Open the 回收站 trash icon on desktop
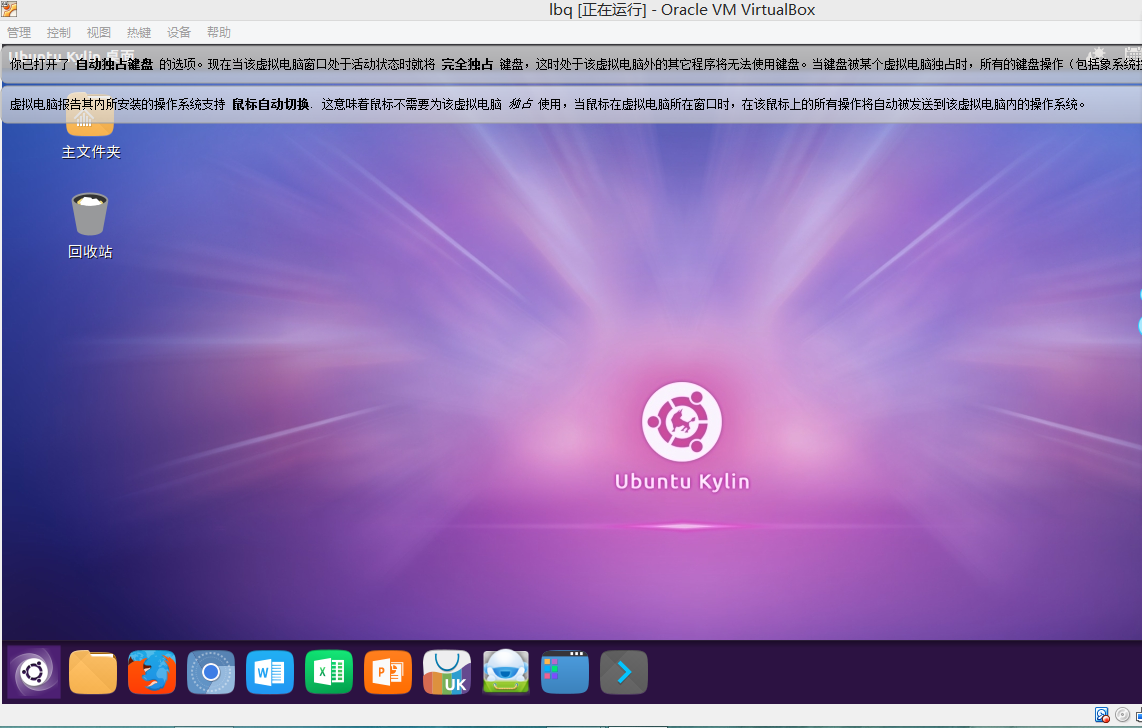 click(x=90, y=214)
